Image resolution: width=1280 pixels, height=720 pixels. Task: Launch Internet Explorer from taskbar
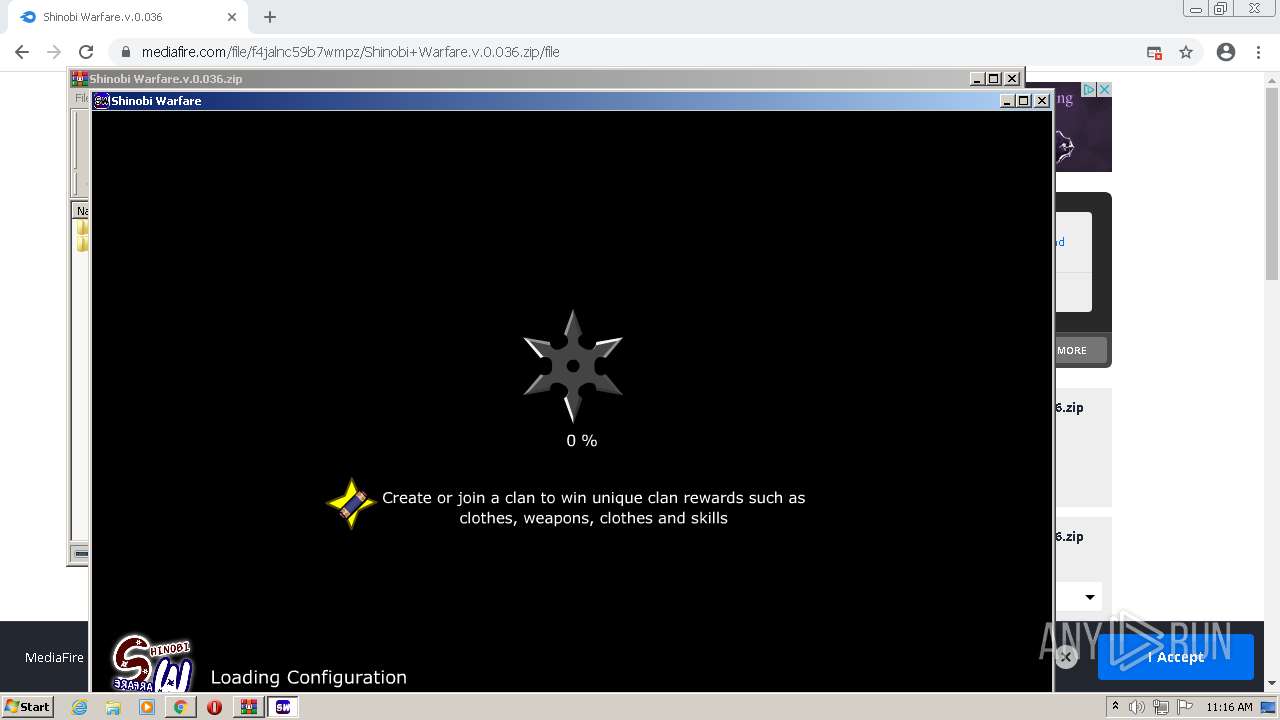[x=80, y=707]
